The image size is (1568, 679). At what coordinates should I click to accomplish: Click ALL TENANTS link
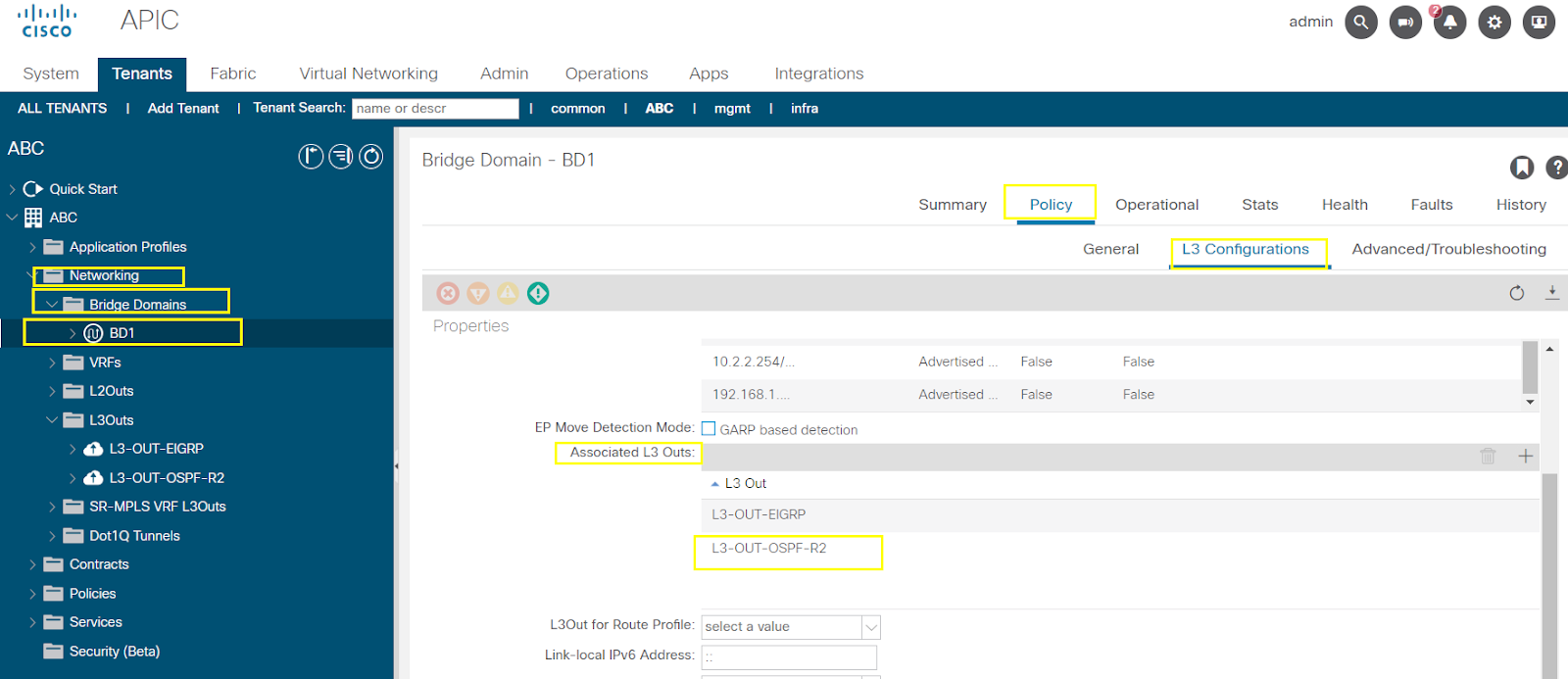[62, 109]
